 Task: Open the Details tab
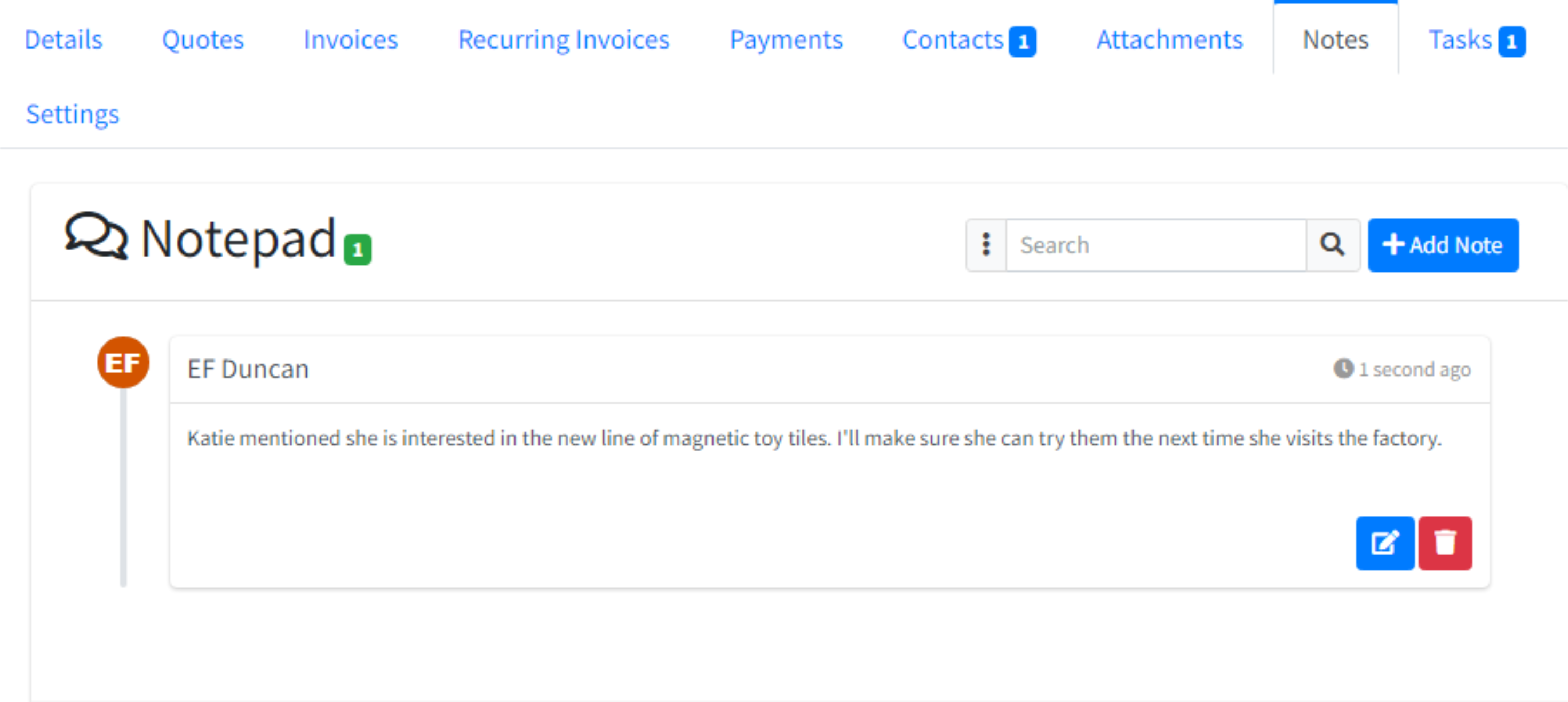point(64,40)
